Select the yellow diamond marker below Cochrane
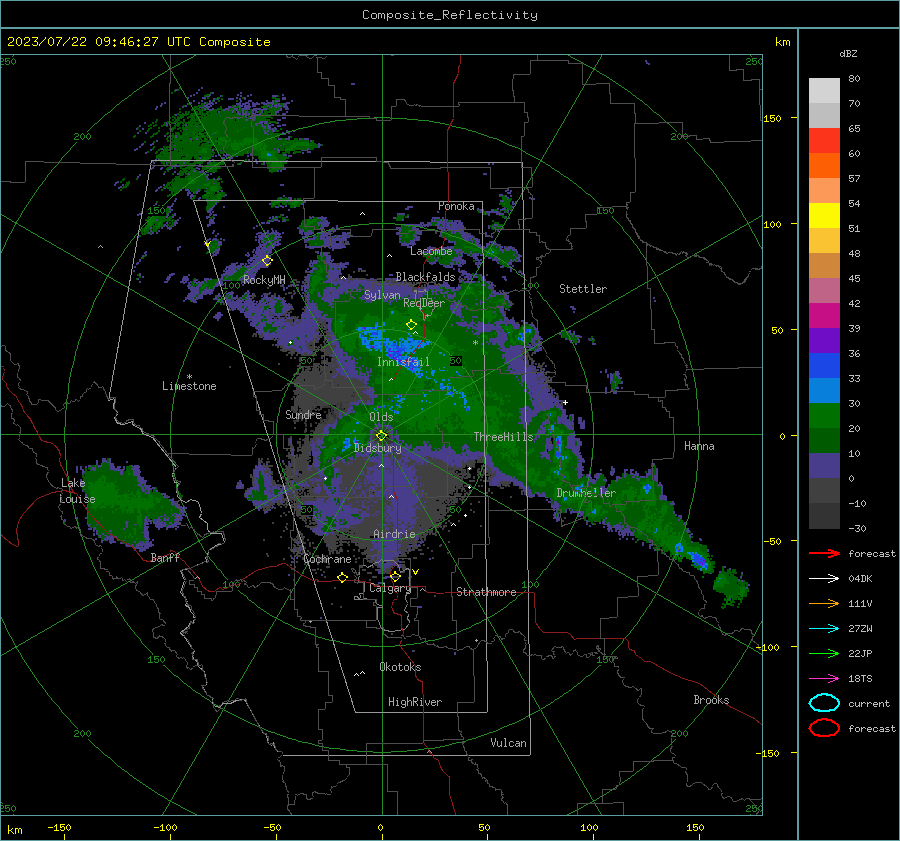This screenshot has height=841, width=900. point(342,577)
